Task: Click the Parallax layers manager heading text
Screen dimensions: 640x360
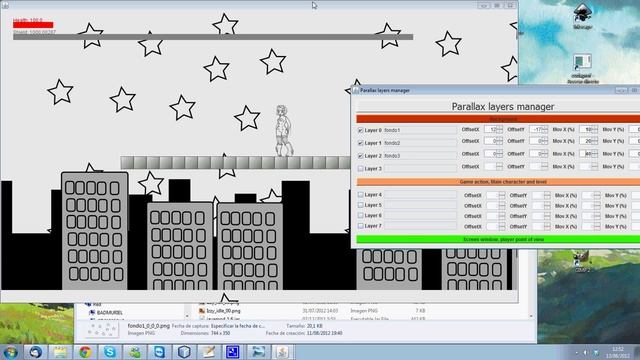Action: pyautogui.click(x=503, y=107)
